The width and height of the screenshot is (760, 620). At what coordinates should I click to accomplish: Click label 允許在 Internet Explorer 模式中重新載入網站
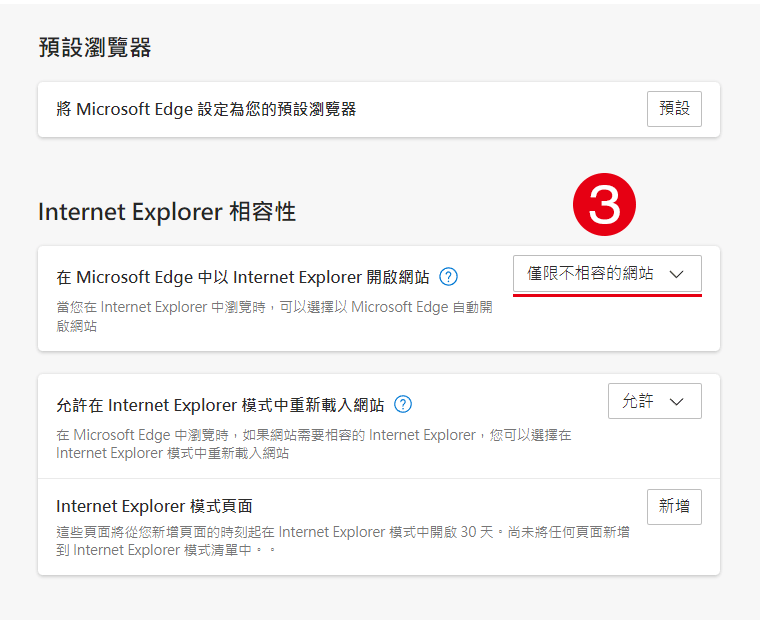pos(220,405)
